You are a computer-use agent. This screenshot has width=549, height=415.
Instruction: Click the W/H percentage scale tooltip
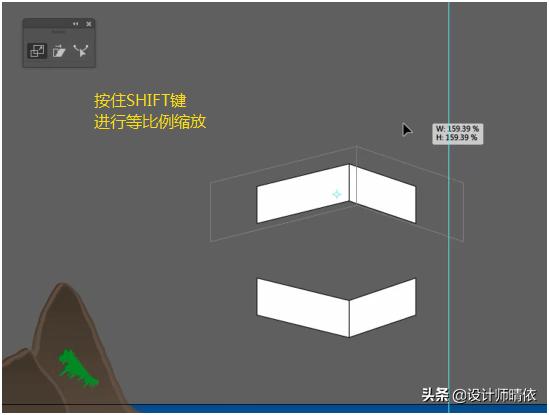pos(458,133)
